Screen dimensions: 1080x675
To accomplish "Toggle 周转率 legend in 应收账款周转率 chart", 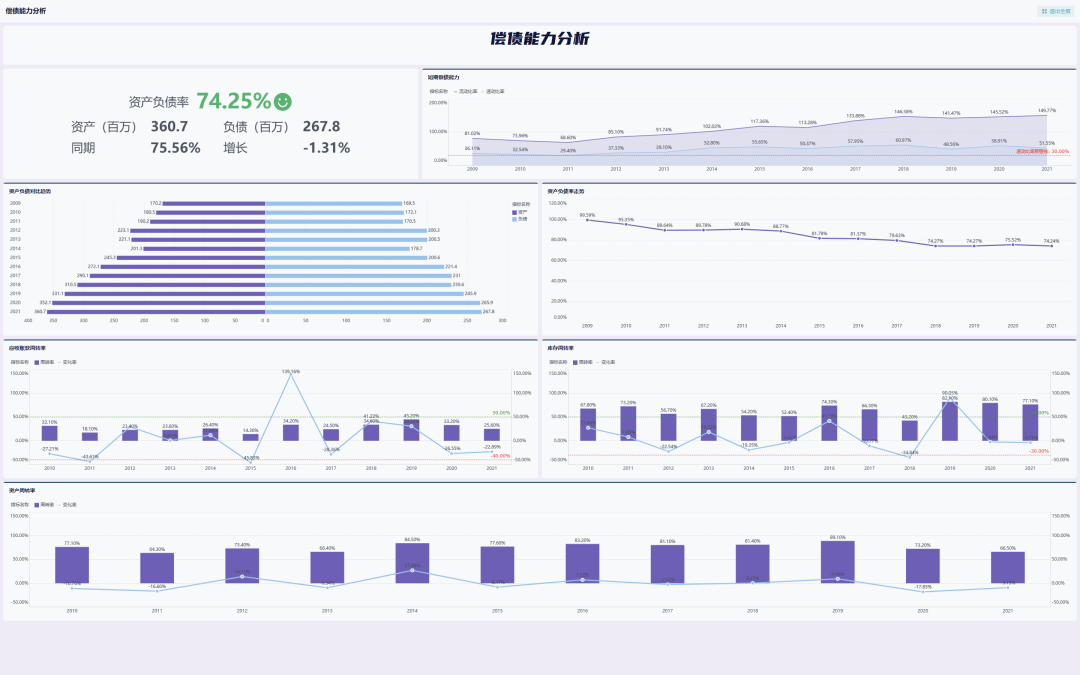I will (x=44, y=362).
